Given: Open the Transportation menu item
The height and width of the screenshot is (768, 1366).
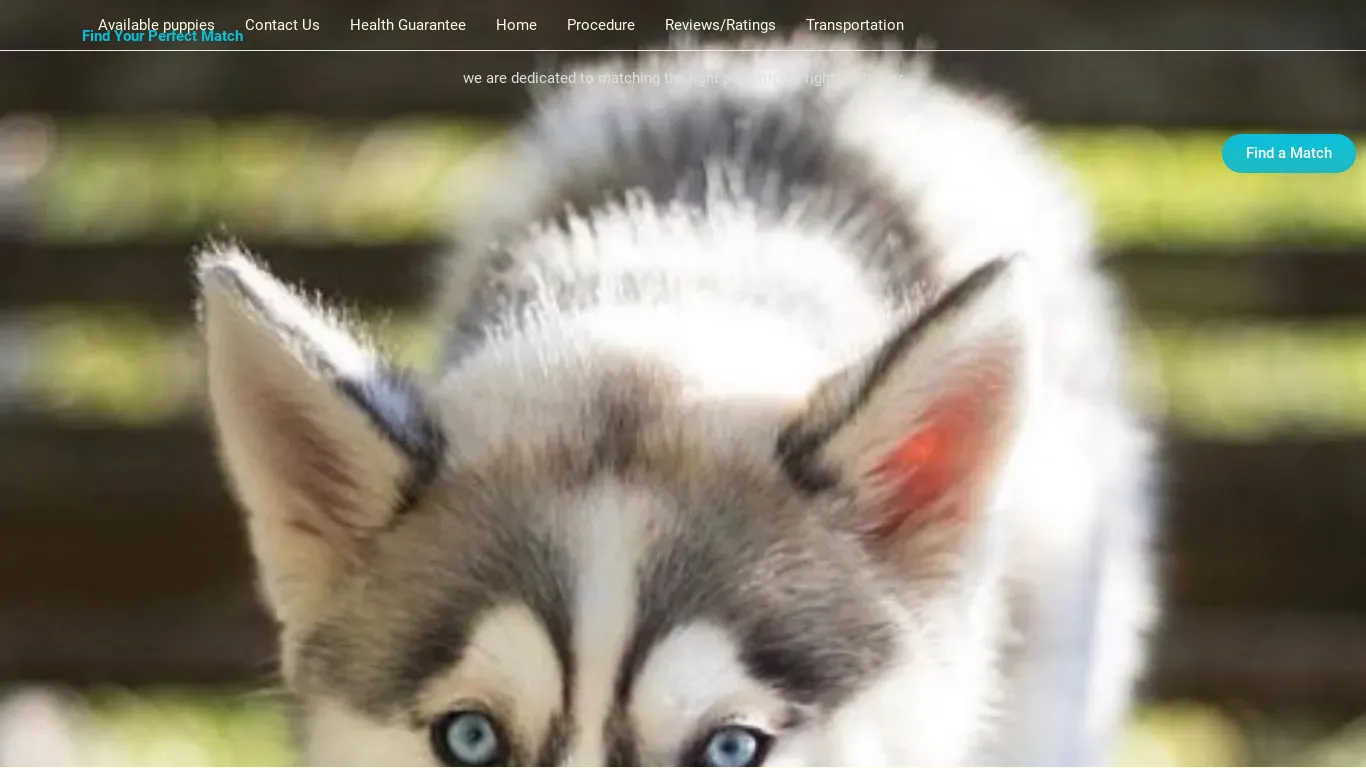Looking at the screenshot, I should (855, 25).
